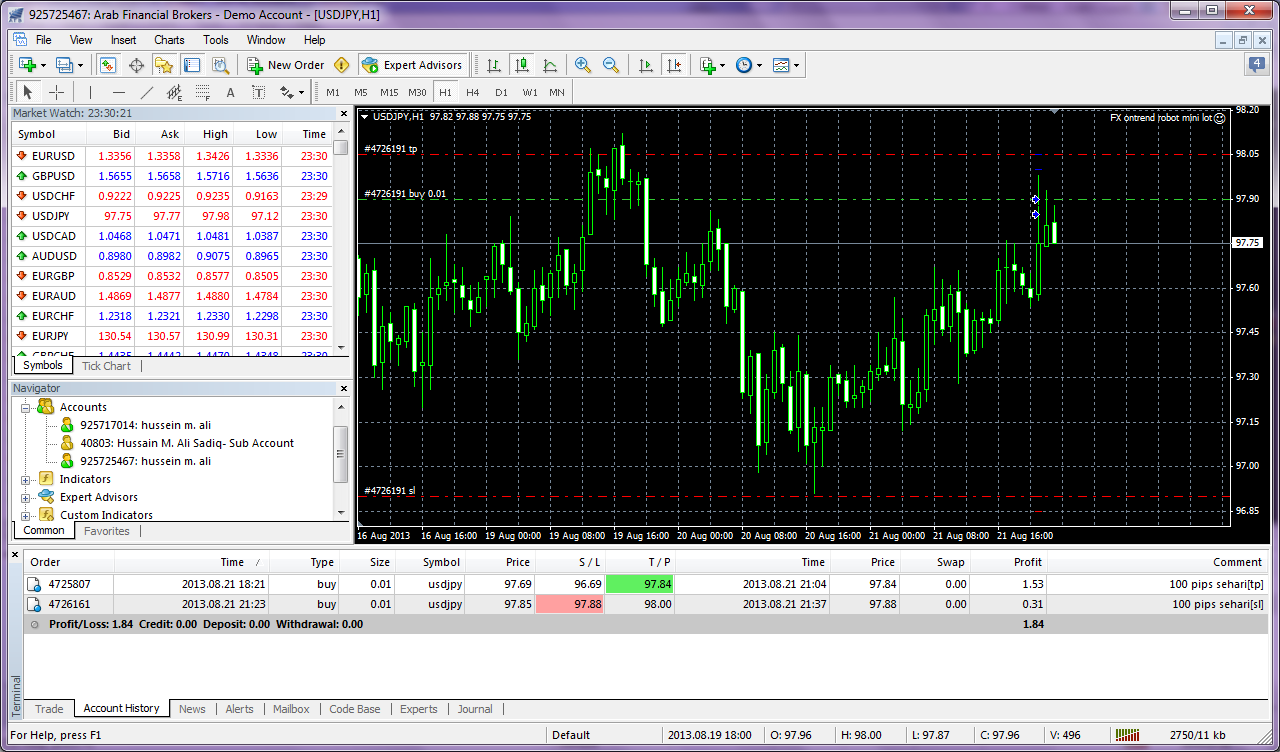Switch to Candlesticks chart view
Viewport: 1280px width, 752px height.
521,65
